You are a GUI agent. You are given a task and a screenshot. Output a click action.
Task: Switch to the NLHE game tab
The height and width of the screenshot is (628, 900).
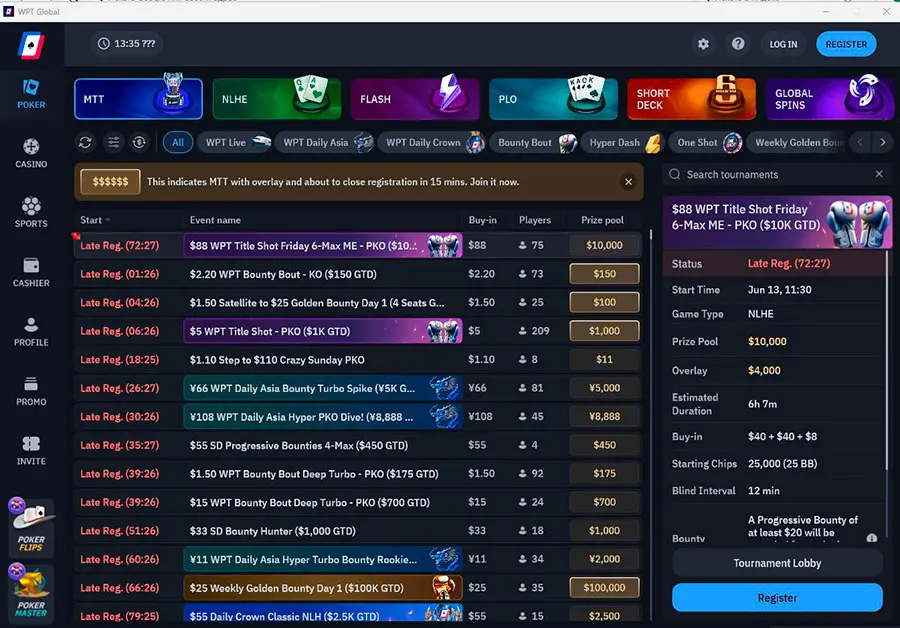pos(277,99)
